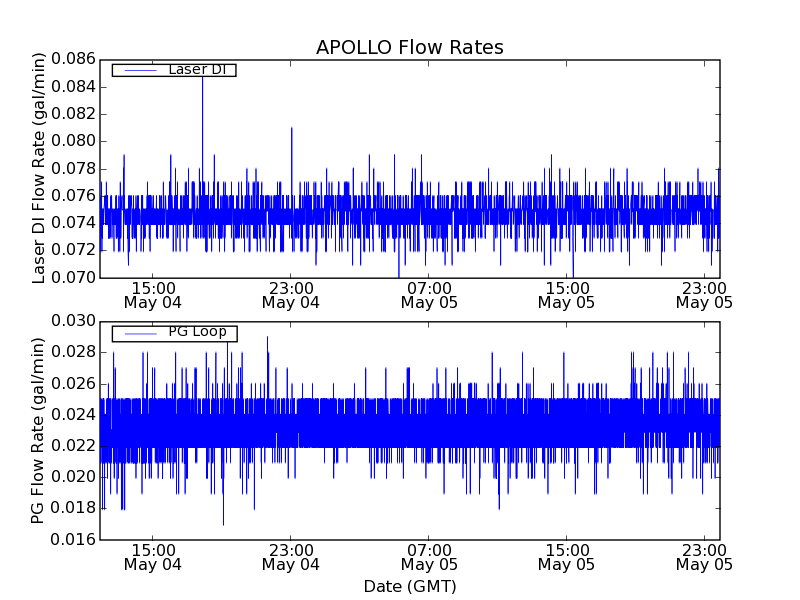Click the 0.081 spike peak in Laser DI plot

[x=291, y=128]
